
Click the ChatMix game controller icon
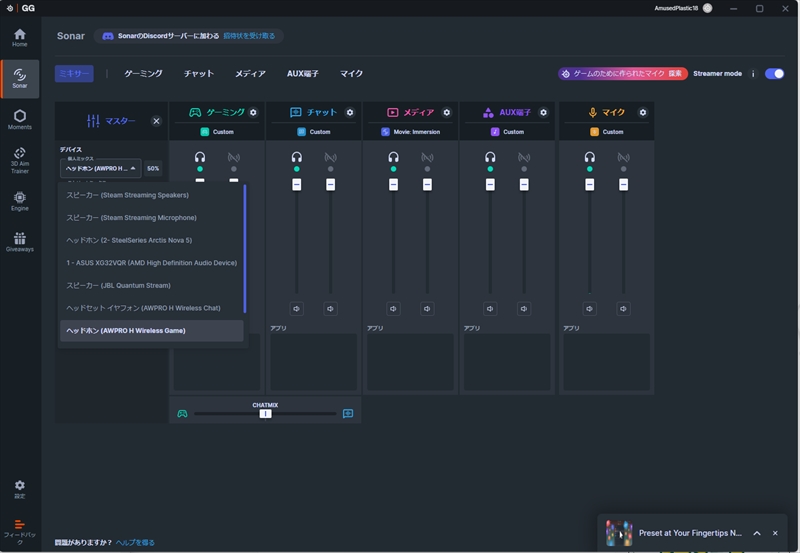[x=182, y=414]
